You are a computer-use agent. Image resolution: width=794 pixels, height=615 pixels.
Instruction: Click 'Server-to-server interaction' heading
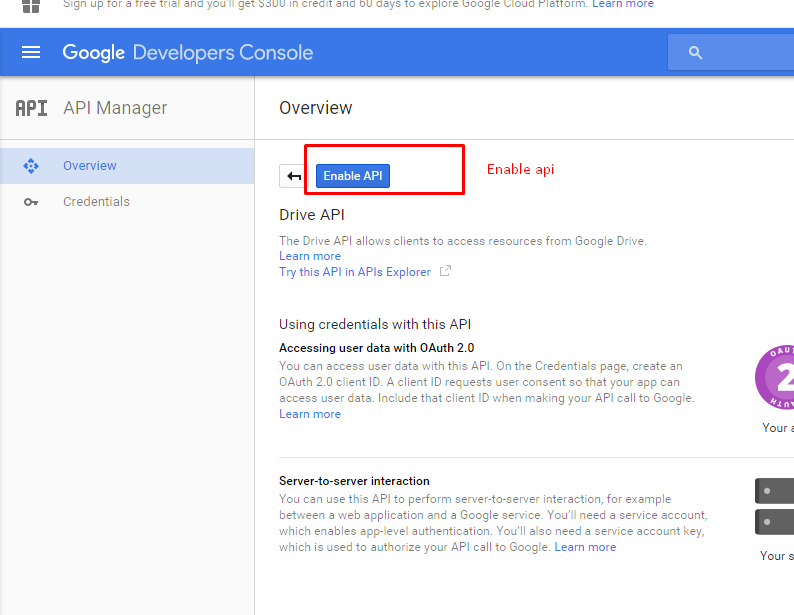click(354, 481)
